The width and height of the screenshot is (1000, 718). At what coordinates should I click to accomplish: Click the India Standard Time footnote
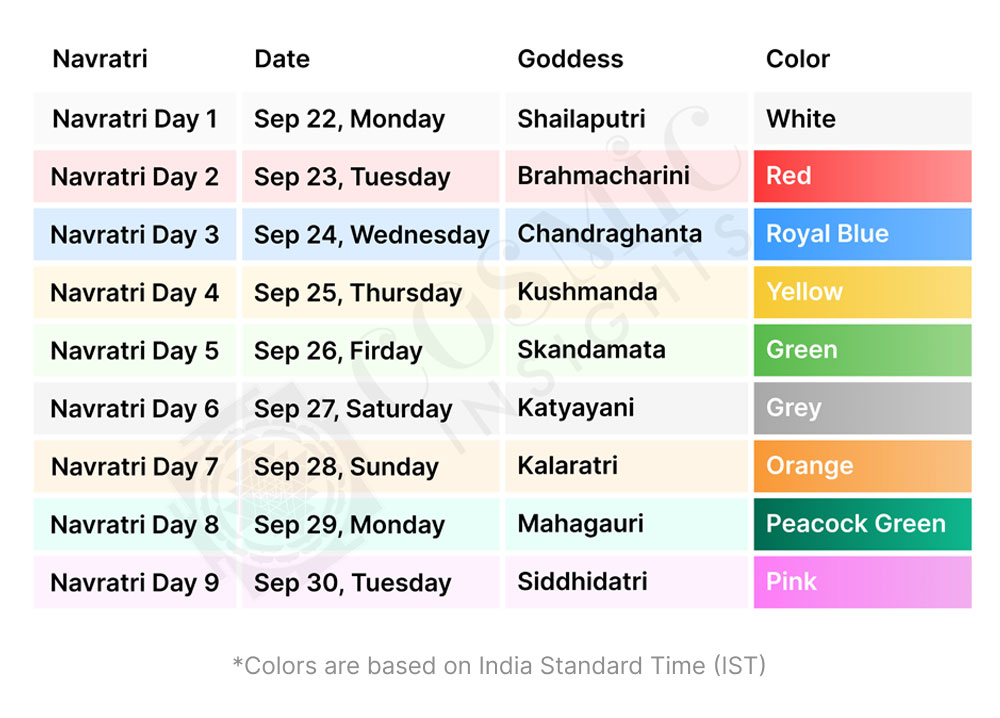tap(499, 665)
